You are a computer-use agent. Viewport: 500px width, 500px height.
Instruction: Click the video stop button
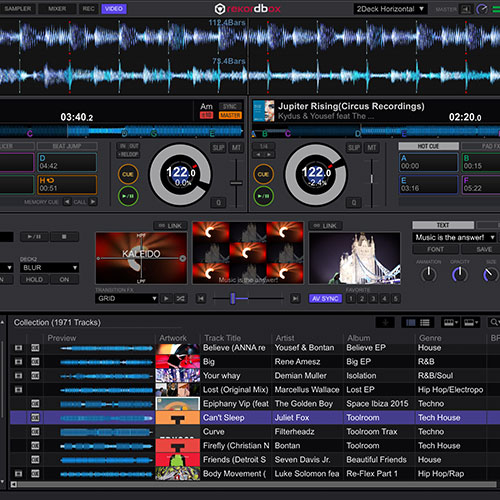64,237
